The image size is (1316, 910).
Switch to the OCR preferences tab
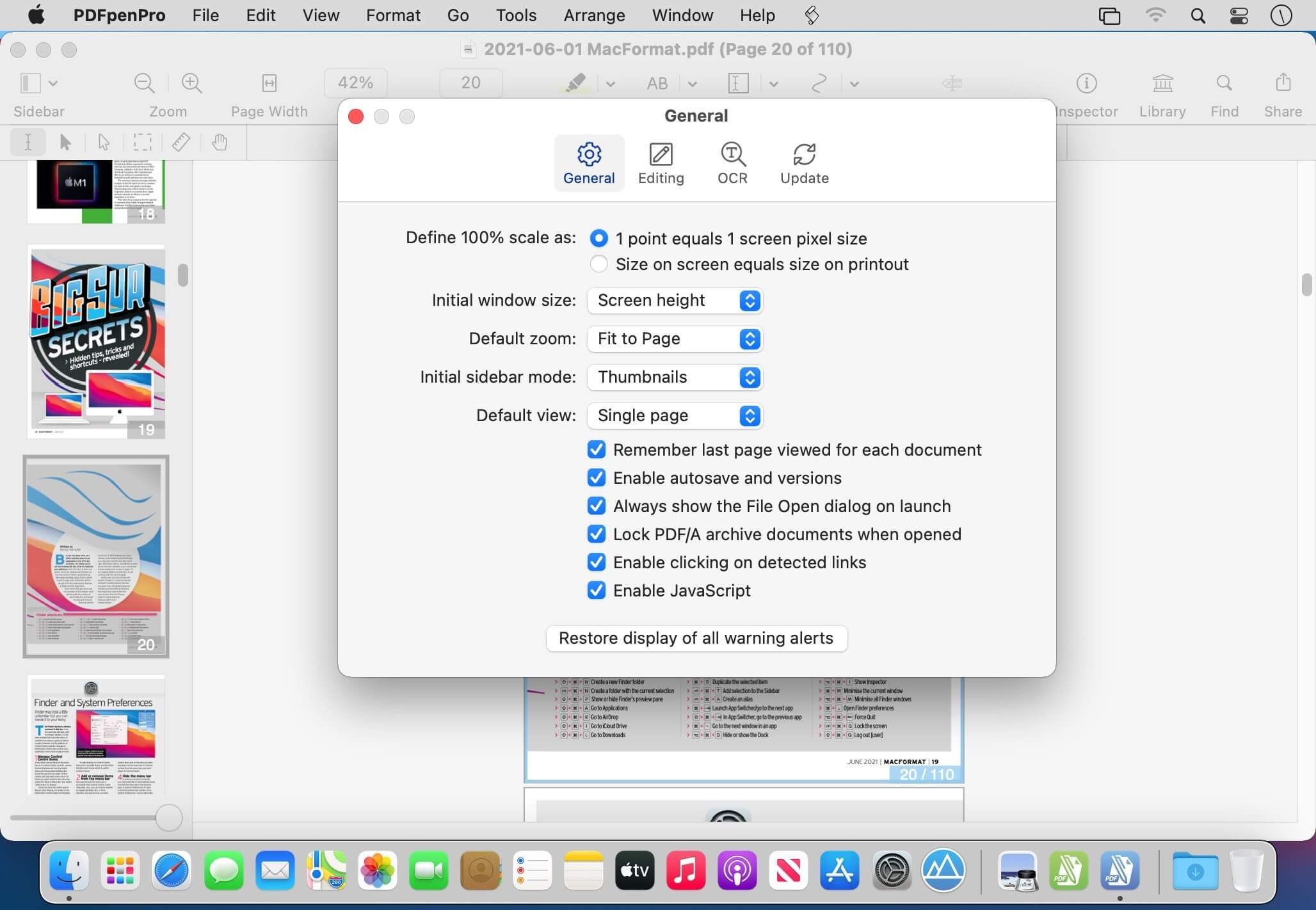click(732, 164)
